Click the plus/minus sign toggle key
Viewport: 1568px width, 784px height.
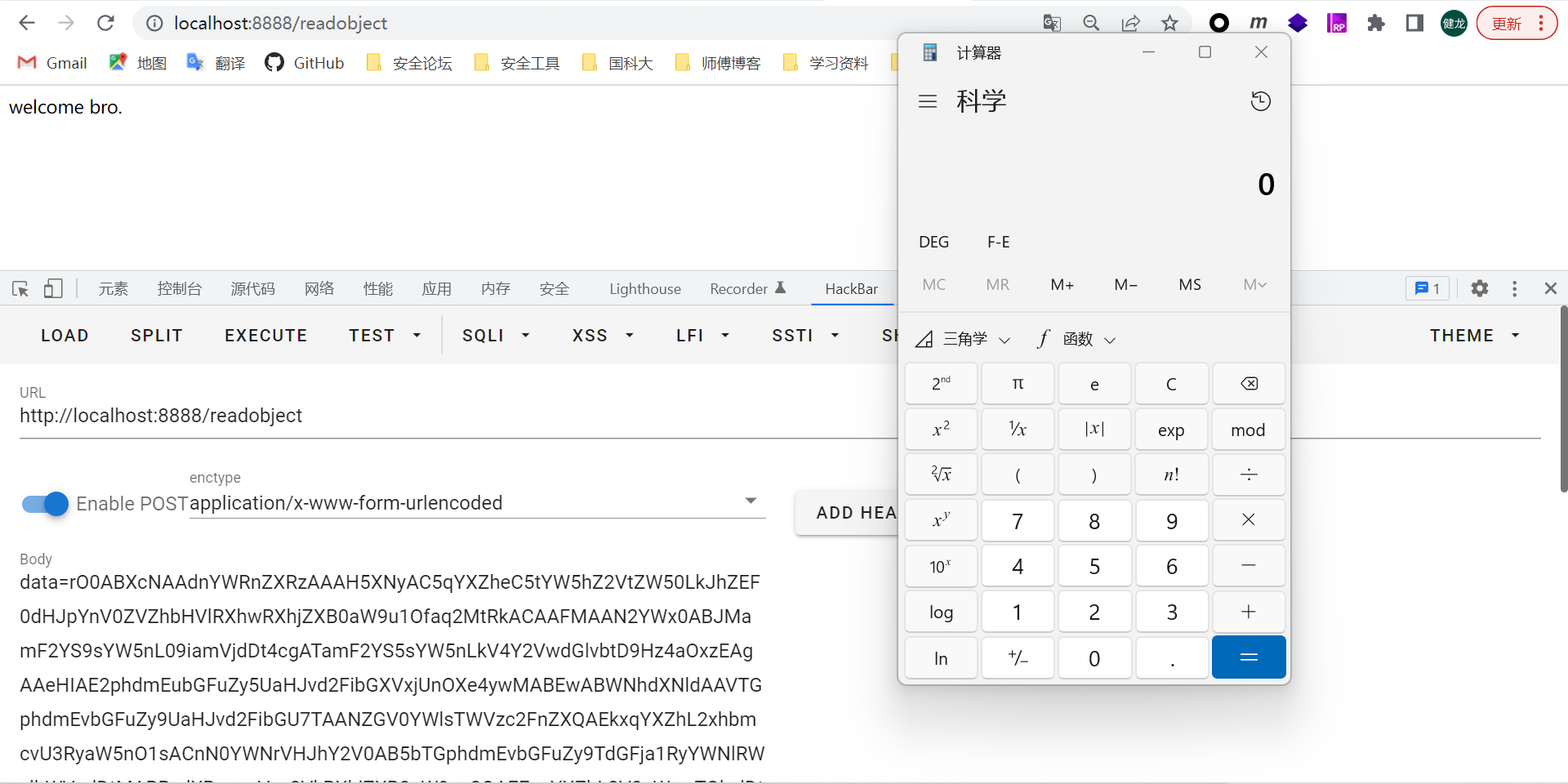[x=1018, y=657]
